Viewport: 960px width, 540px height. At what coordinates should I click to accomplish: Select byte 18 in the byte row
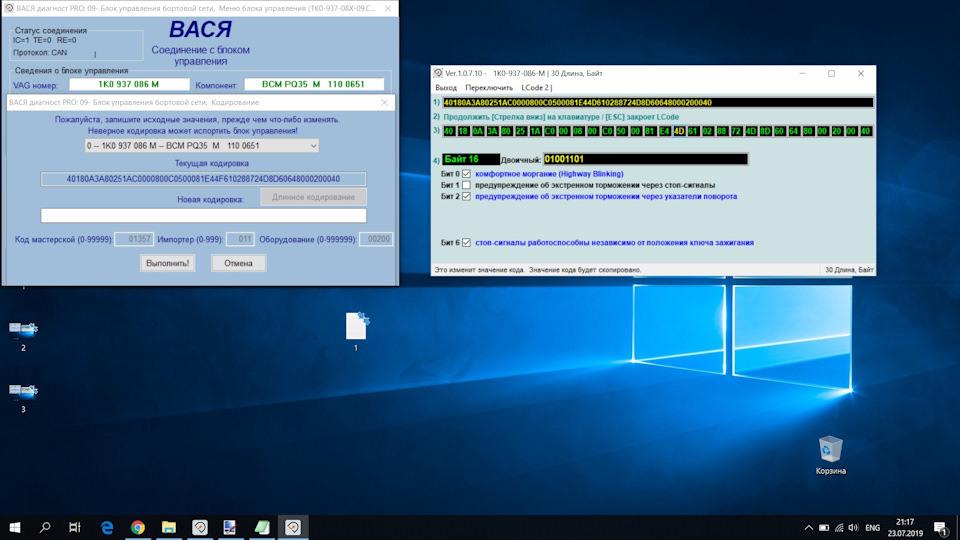(x=463, y=131)
